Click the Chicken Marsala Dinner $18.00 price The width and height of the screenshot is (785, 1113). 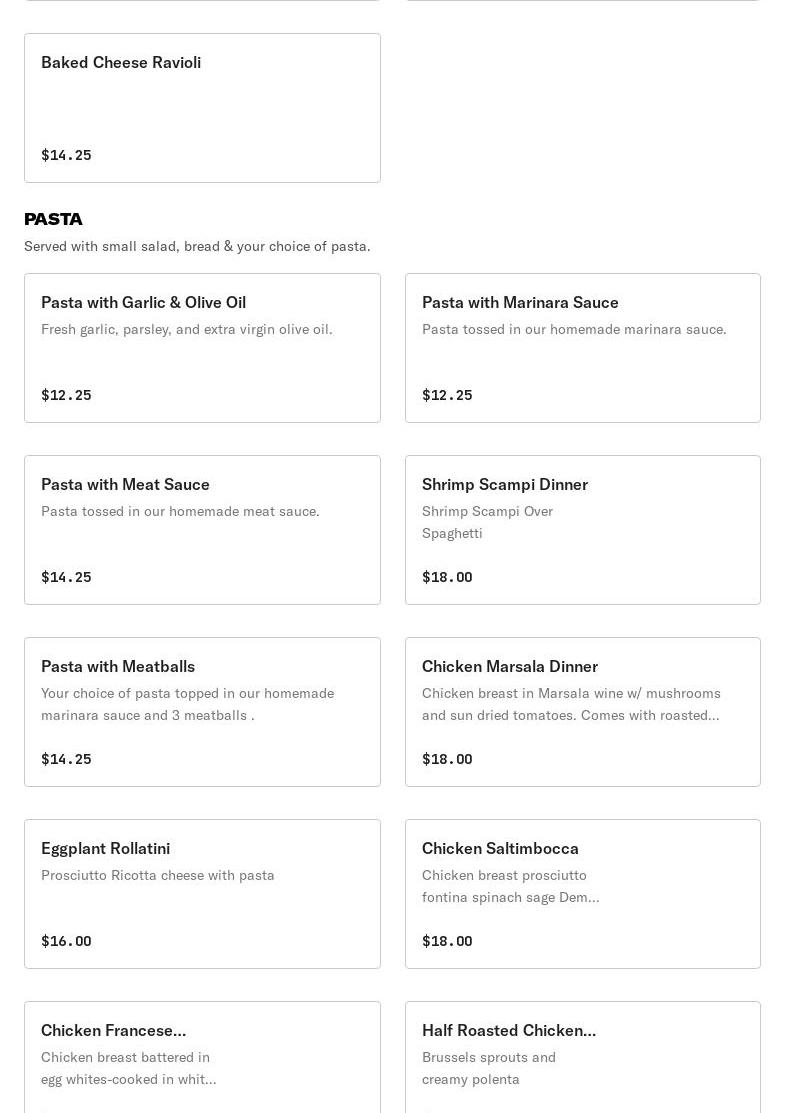(x=447, y=759)
